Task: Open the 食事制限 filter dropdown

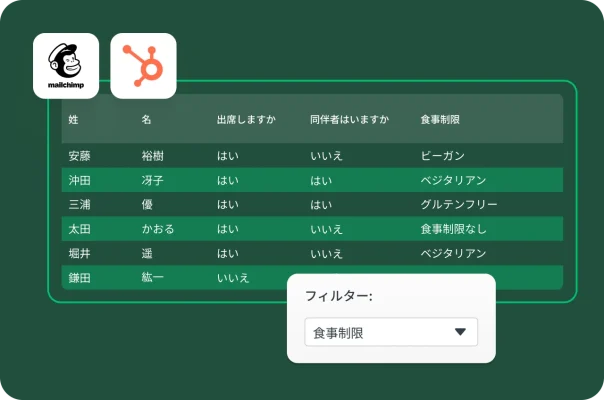Action: pyautogui.click(x=391, y=332)
